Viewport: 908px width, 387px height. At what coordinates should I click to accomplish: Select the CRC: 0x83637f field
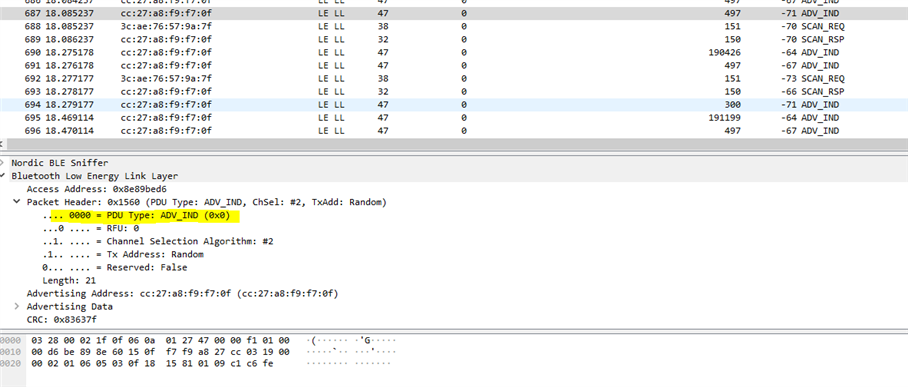(x=61, y=320)
